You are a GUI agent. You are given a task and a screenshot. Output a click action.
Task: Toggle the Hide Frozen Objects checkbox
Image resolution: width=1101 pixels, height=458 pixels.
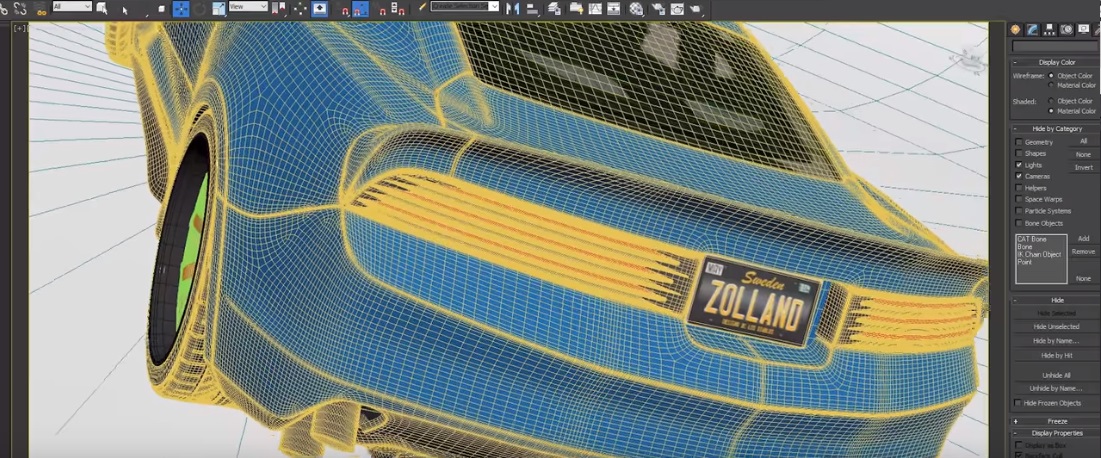[1019, 403]
